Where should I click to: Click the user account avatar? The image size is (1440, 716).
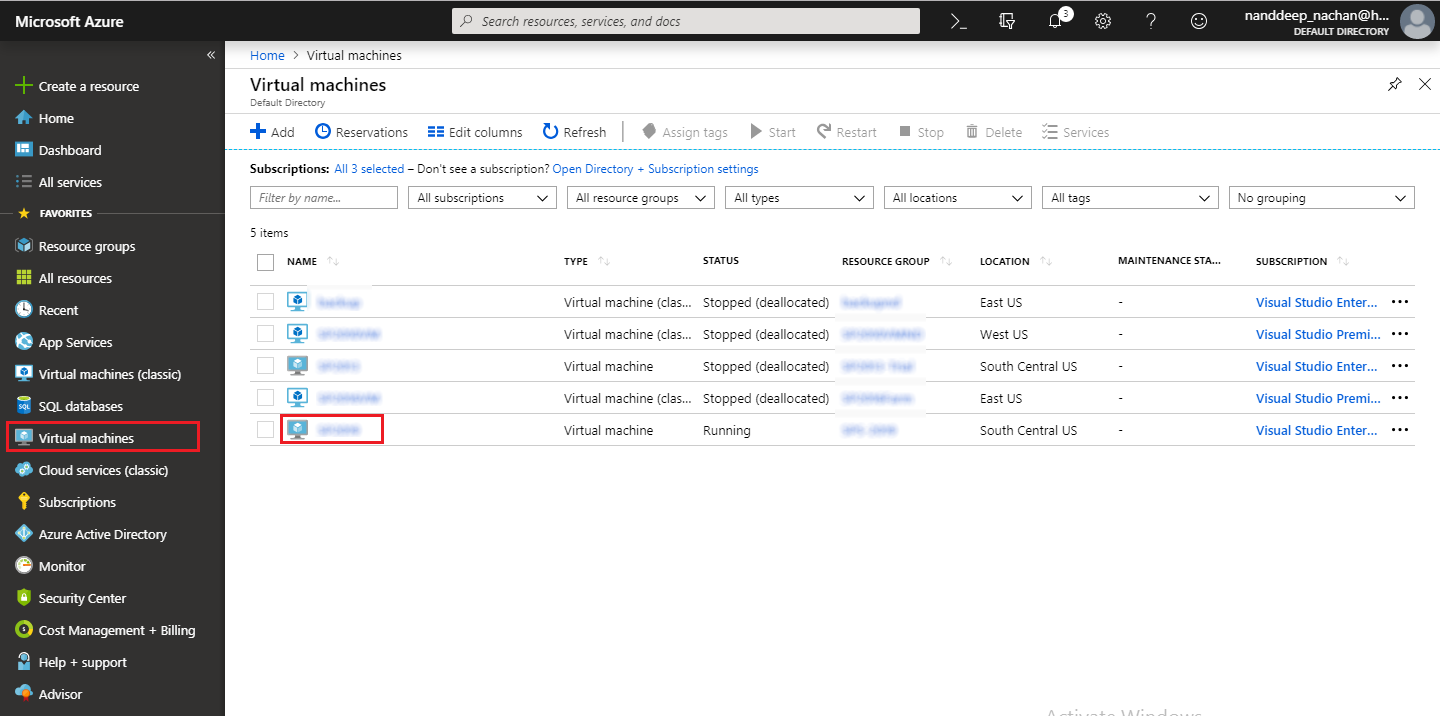(1417, 21)
